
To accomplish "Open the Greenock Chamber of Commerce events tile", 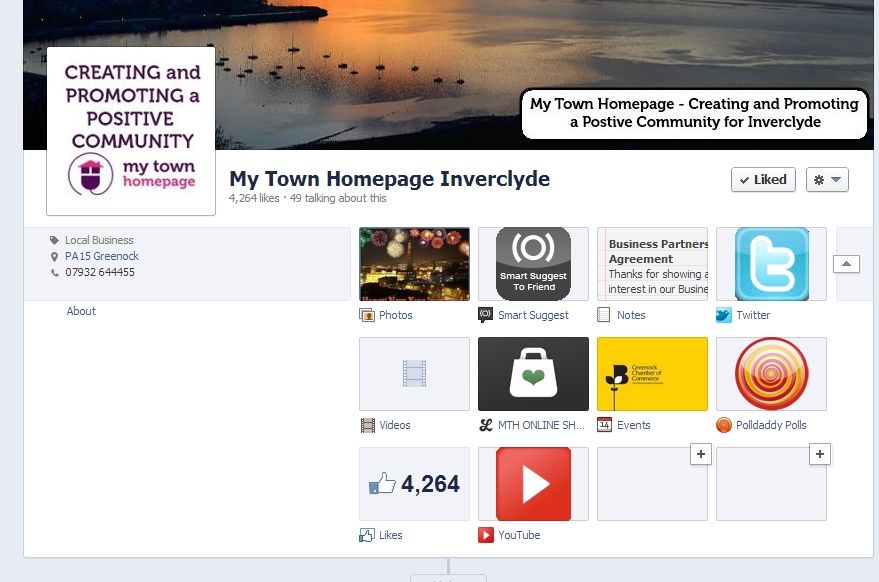I will click(653, 373).
